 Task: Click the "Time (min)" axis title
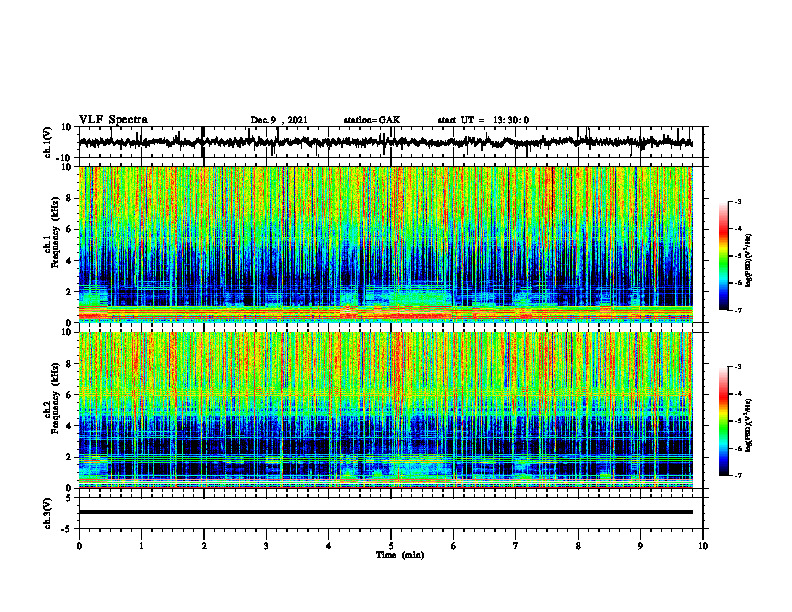(x=400, y=555)
